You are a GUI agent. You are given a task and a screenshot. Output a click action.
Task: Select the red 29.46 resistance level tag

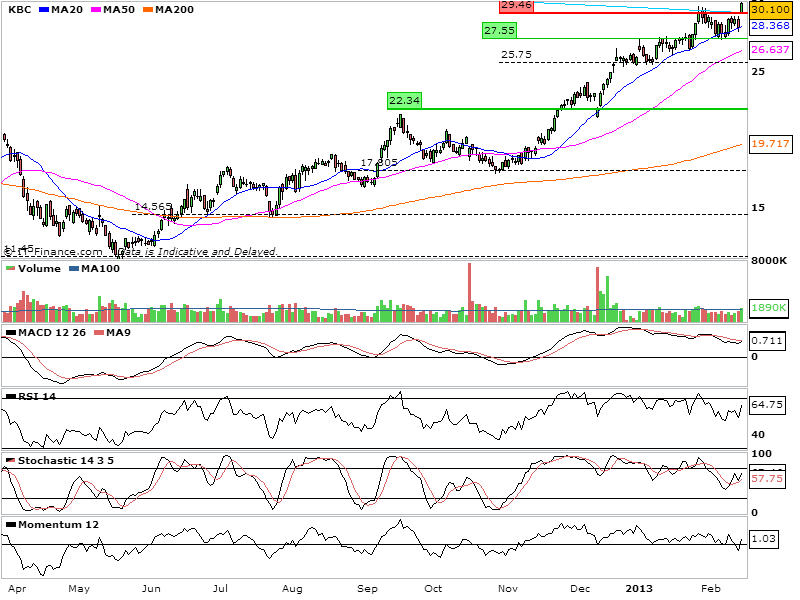pyautogui.click(x=516, y=6)
